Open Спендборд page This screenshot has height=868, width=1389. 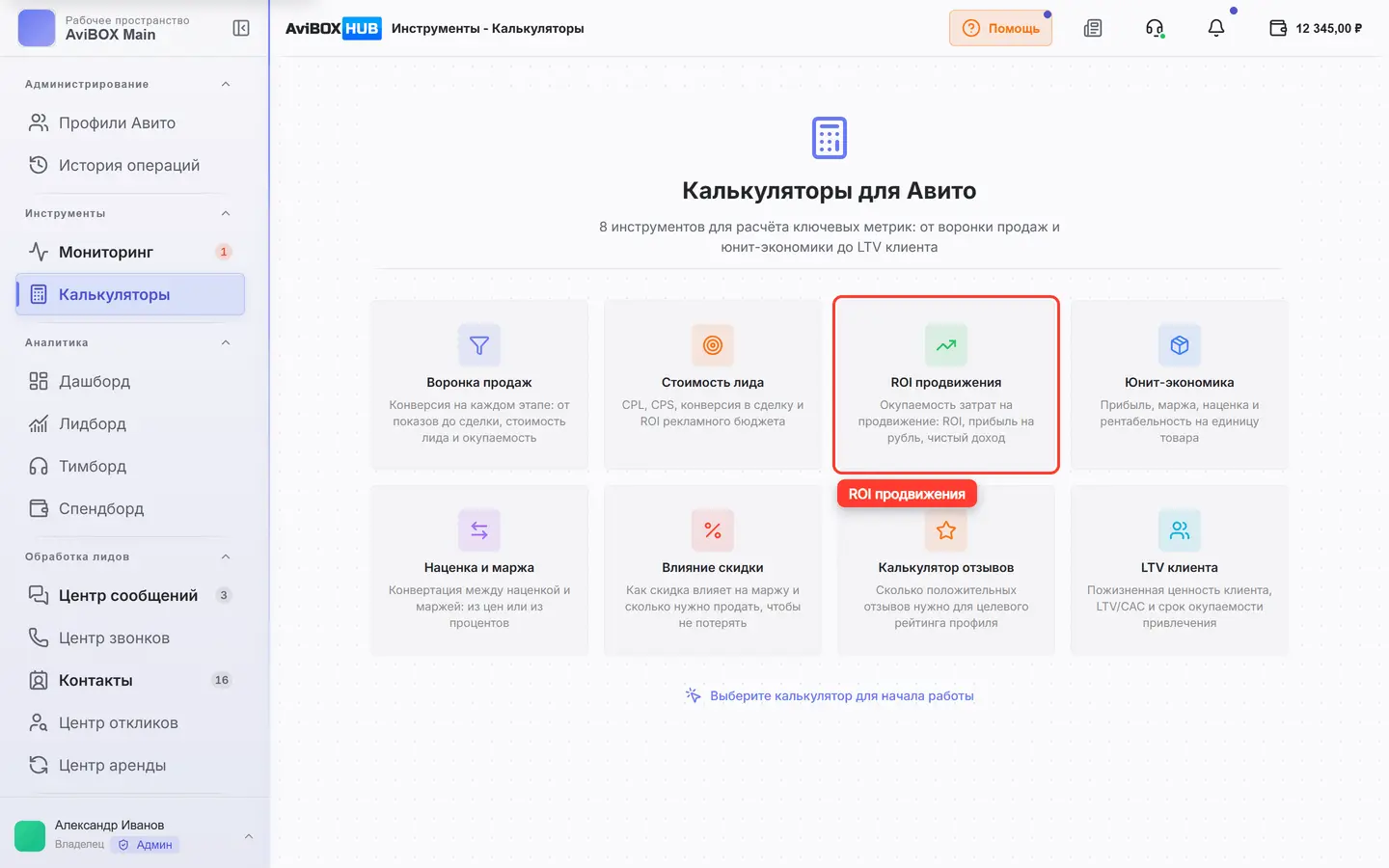(x=130, y=508)
